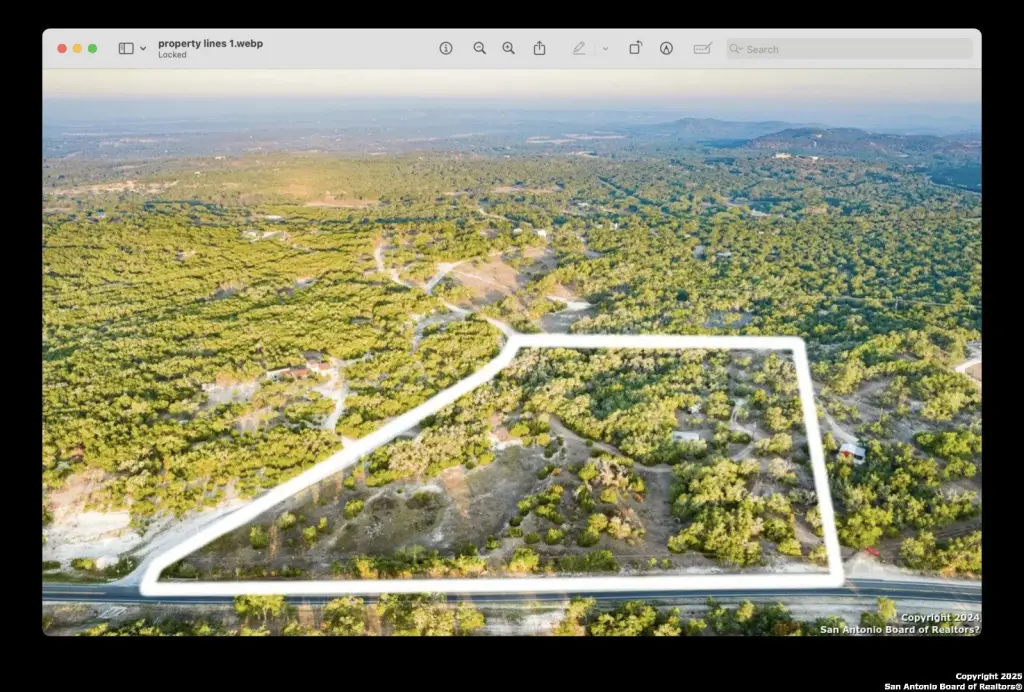
Task: Click the magnifying glass in the search box
Action: tap(736, 48)
